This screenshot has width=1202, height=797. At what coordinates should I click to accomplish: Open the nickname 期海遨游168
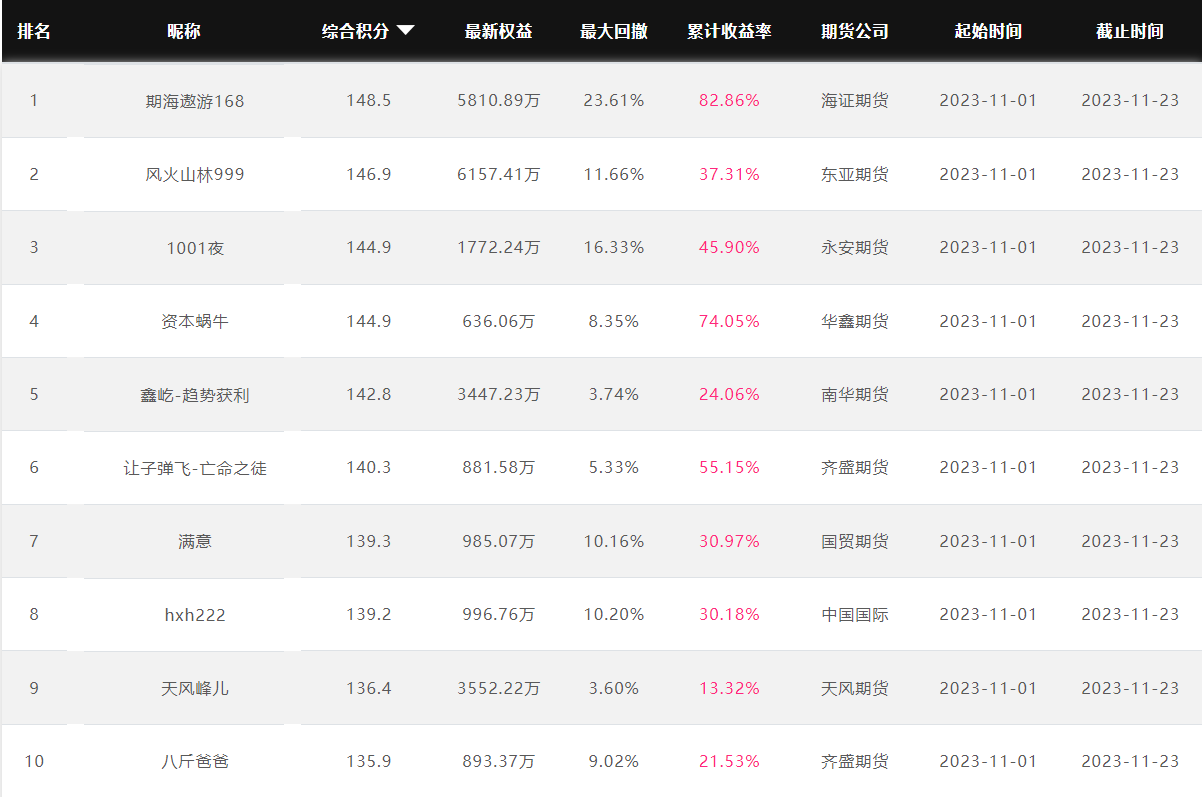pyautogui.click(x=194, y=101)
